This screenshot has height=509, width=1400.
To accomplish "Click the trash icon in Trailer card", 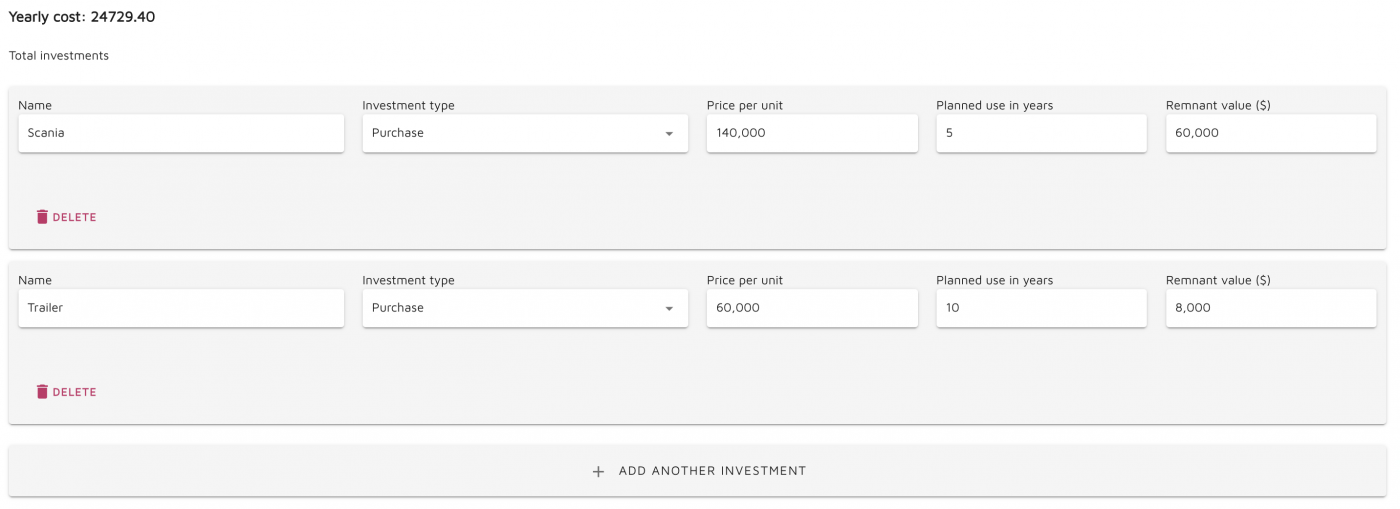I will (x=42, y=392).
